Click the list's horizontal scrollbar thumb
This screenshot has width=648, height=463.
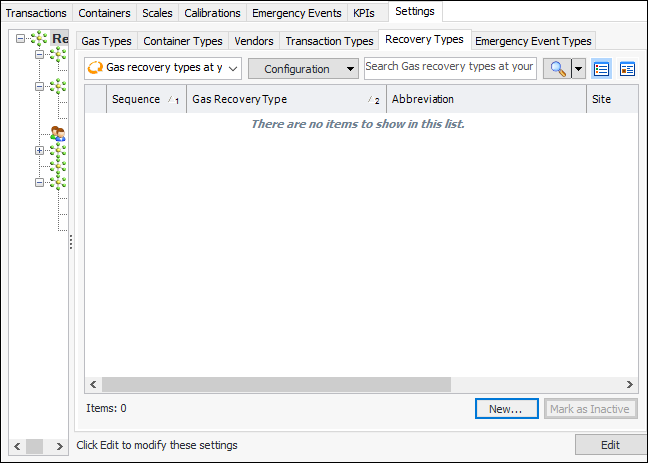pyautogui.click(x=277, y=384)
